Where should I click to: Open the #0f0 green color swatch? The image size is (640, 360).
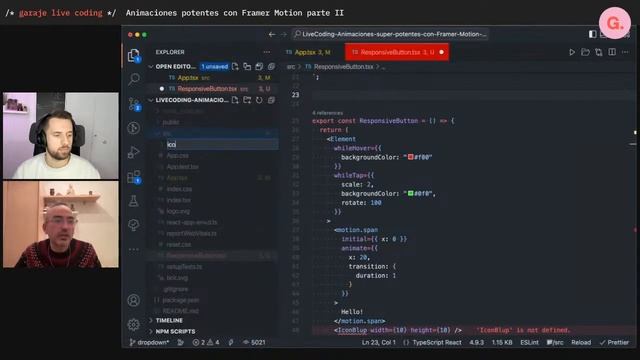click(411, 193)
